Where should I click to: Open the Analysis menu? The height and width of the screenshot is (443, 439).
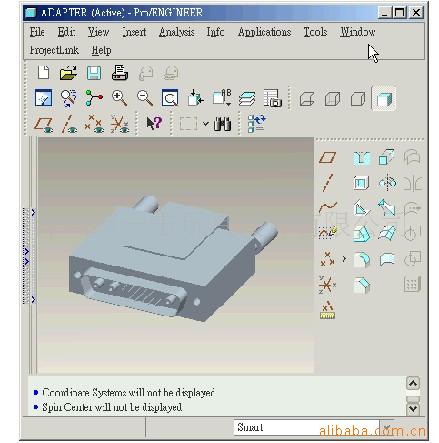tap(177, 32)
